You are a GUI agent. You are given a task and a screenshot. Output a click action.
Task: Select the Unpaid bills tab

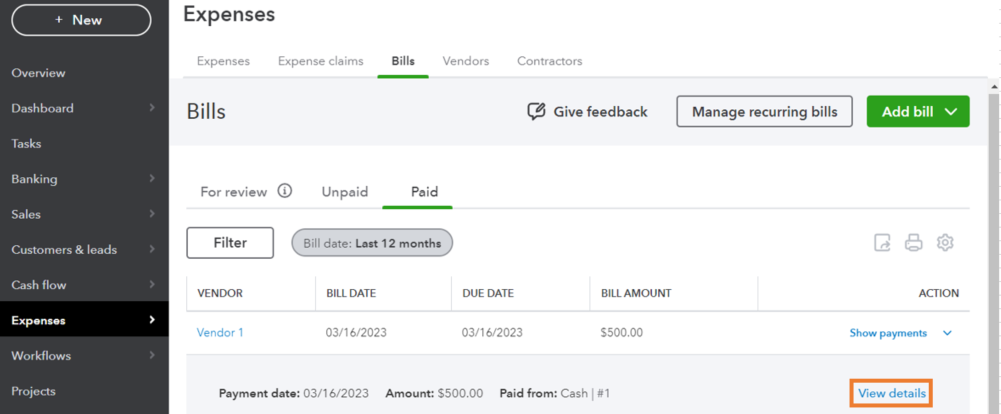pyautogui.click(x=345, y=192)
